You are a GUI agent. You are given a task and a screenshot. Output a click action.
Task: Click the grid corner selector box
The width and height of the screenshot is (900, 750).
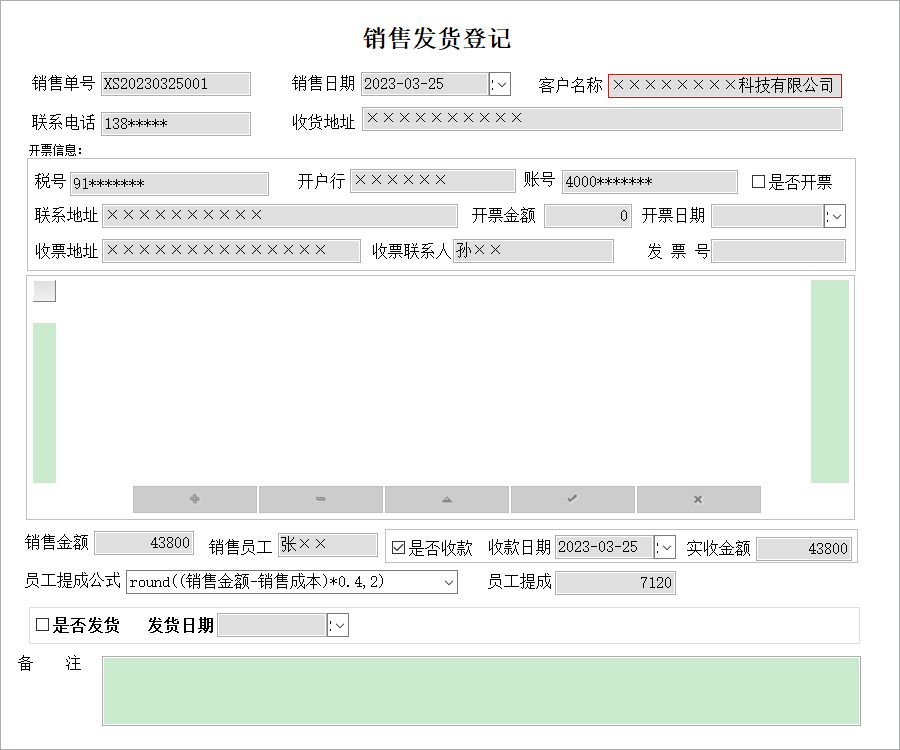coord(45,291)
